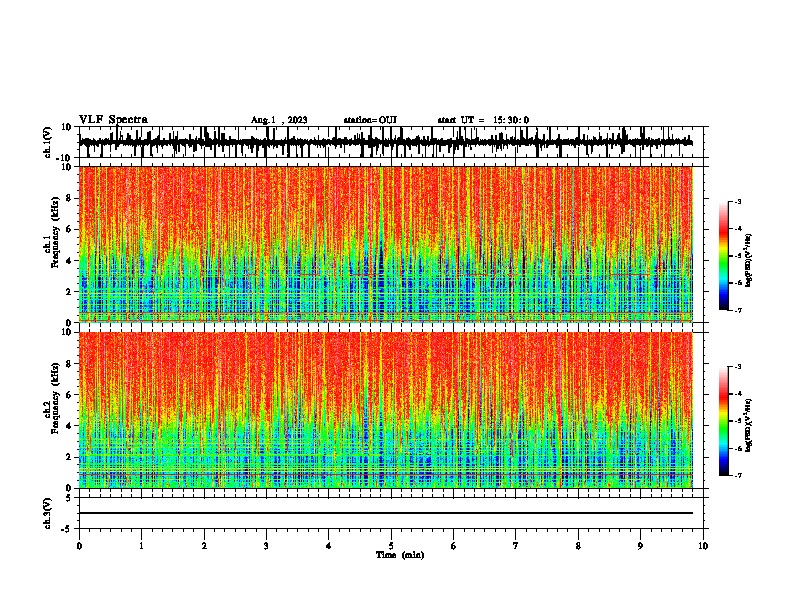Click the "start UT = 15:30: 0" label
This screenshot has width=792, height=612.
[x=483, y=120]
